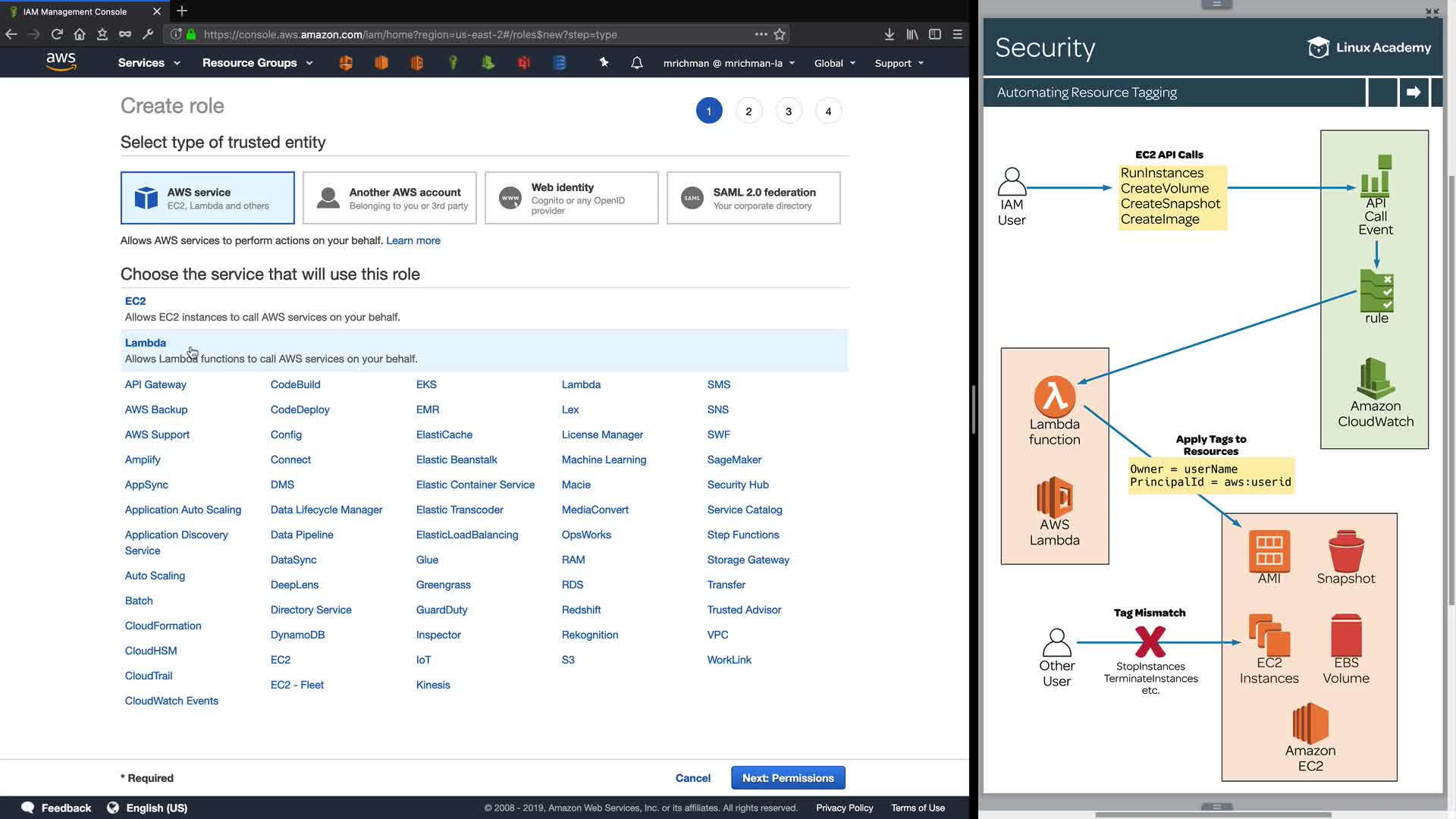
Task: Click the next slide arrow in the Security panel
Action: pyautogui.click(x=1414, y=93)
